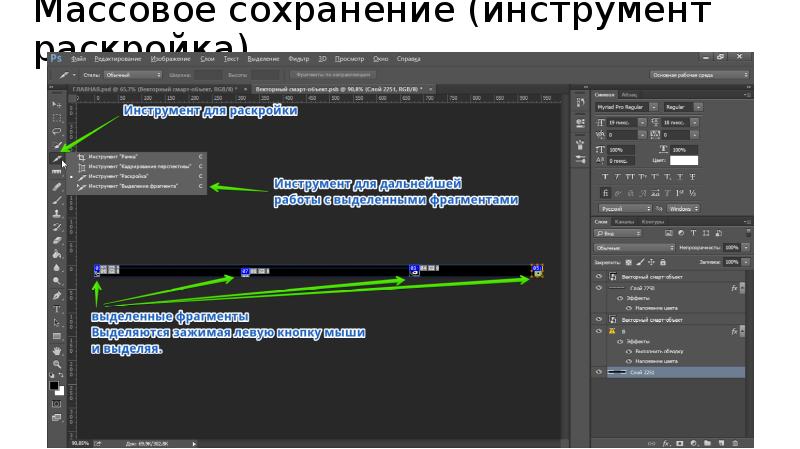Select the Move tool in the toolbar
The height and width of the screenshot is (449, 800).
click(57, 104)
